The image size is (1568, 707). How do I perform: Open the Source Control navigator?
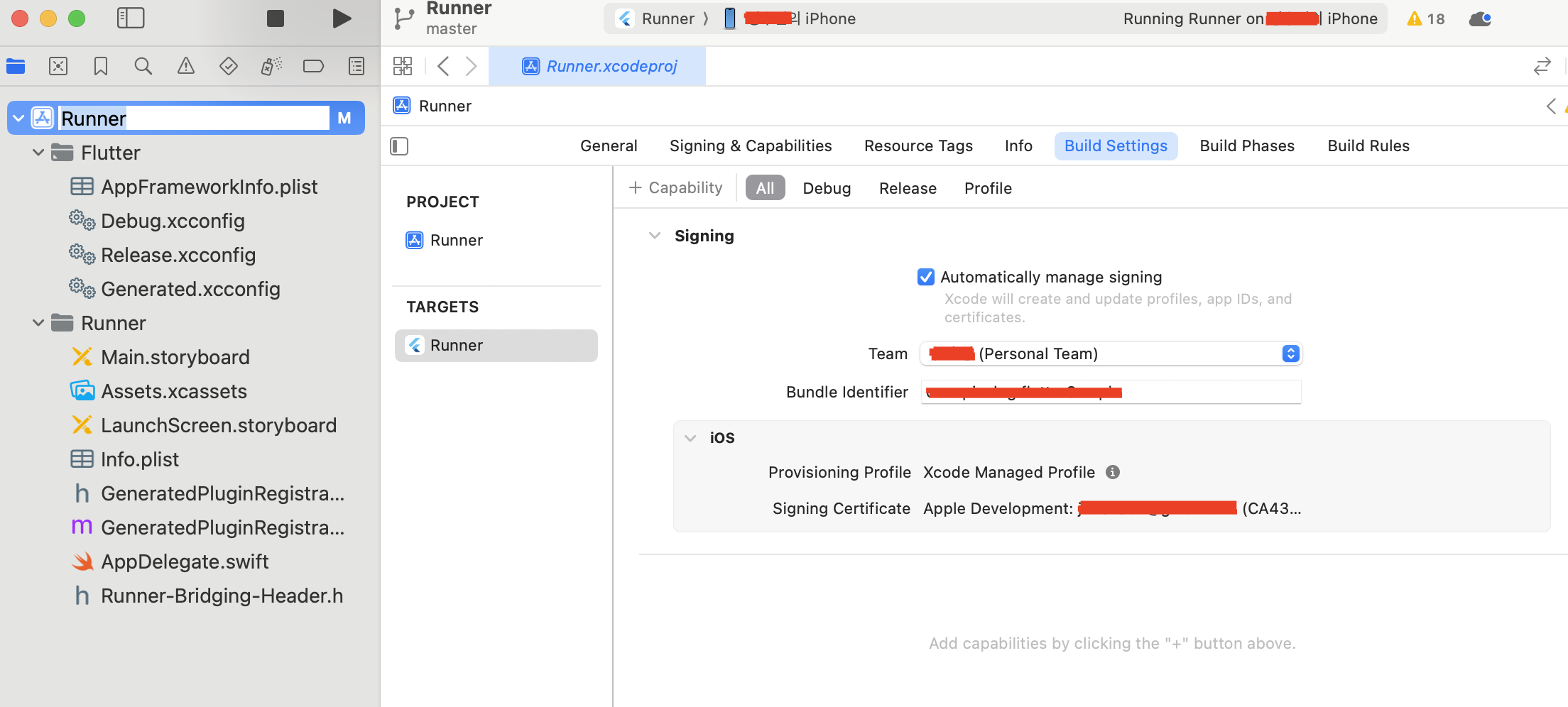pos(58,67)
